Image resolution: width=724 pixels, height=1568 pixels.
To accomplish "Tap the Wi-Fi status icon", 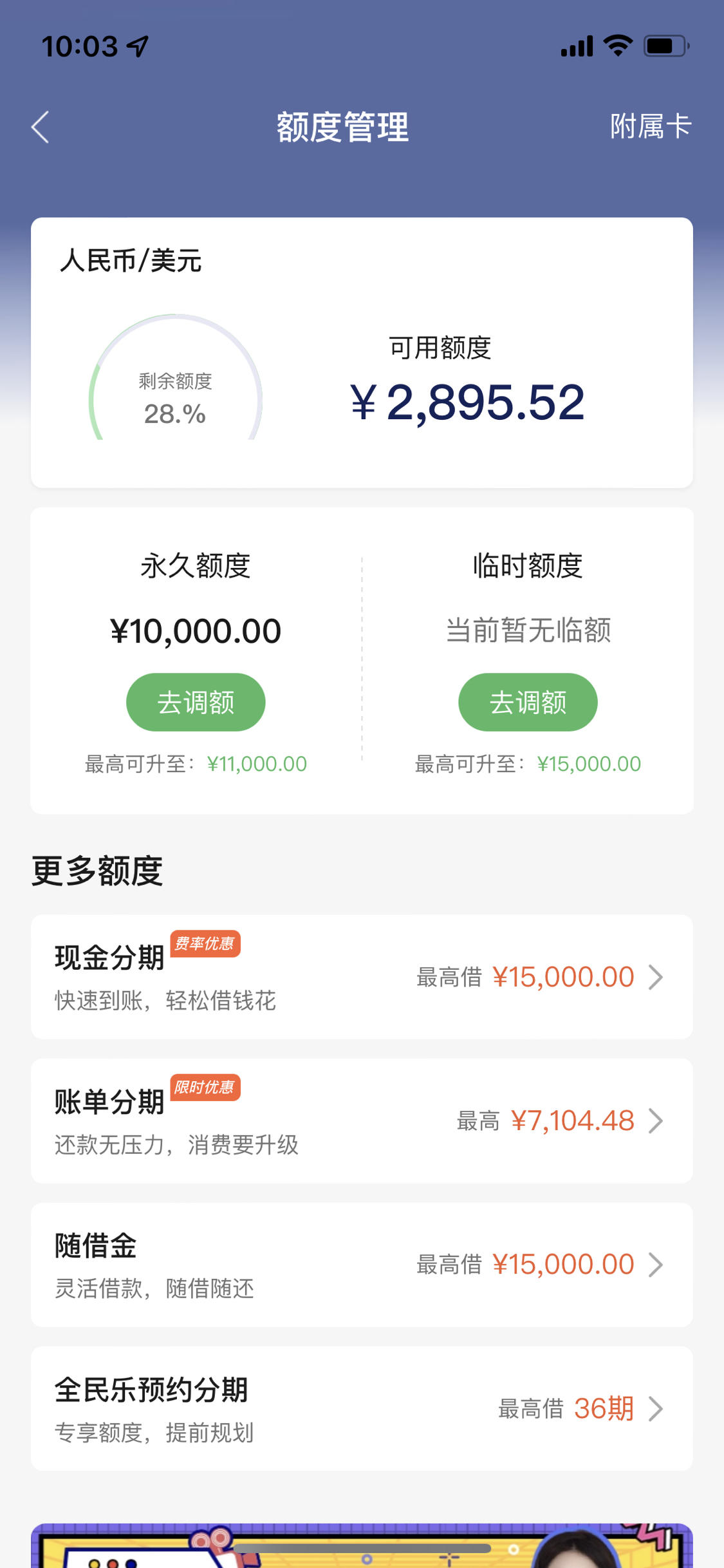I will 618,46.
